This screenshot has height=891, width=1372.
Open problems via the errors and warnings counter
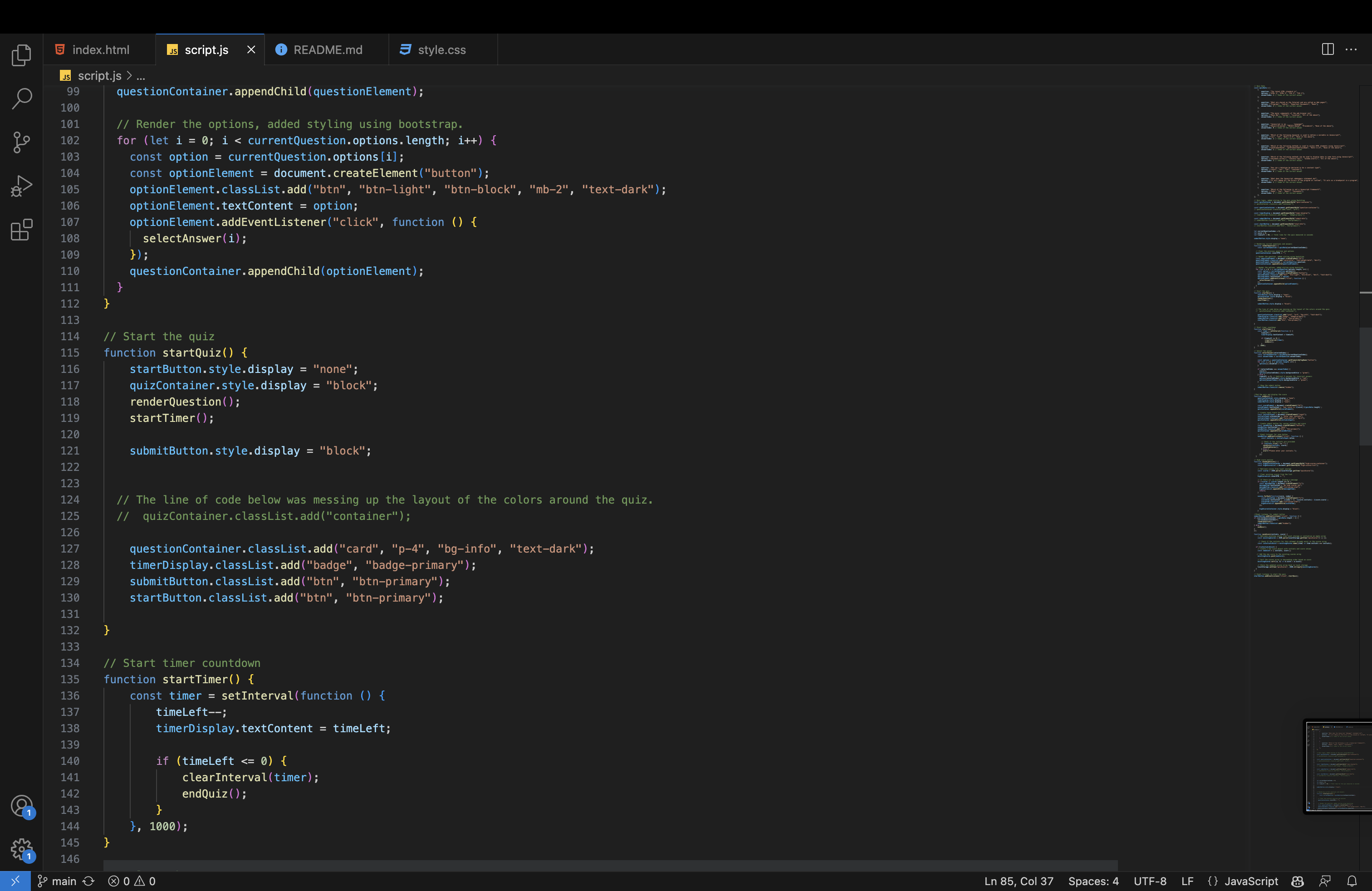click(x=132, y=881)
